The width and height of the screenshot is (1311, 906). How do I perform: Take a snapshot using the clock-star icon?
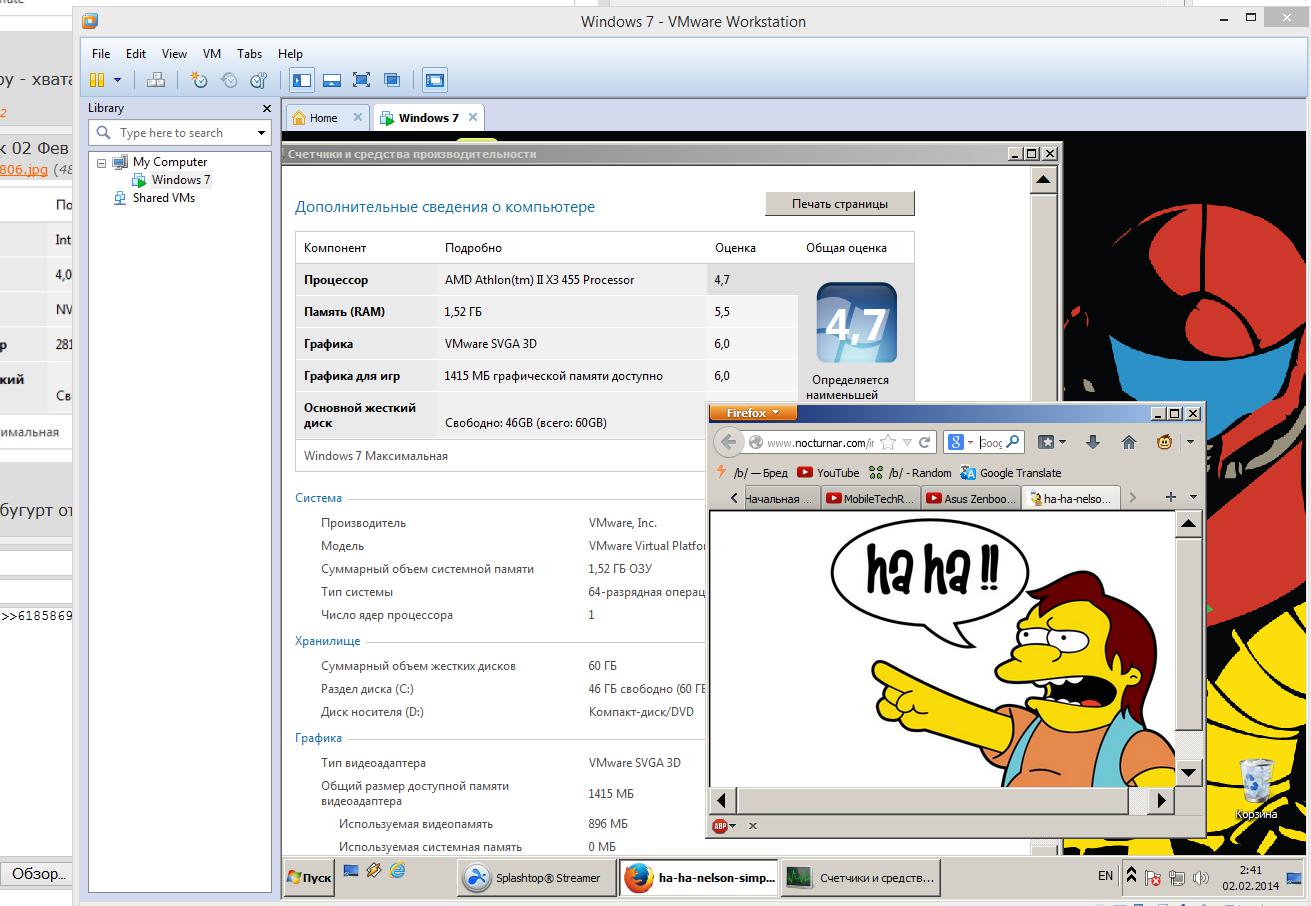click(x=199, y=80)
